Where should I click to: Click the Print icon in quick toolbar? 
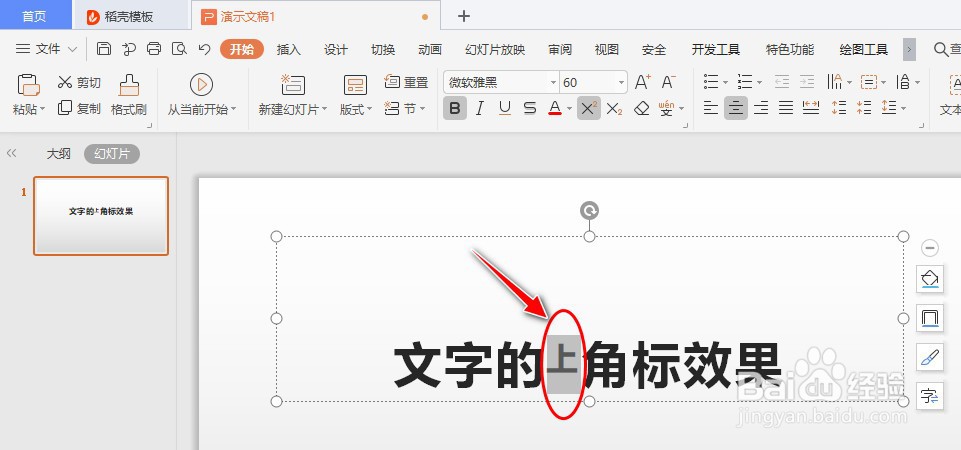[x=154, y=49]
